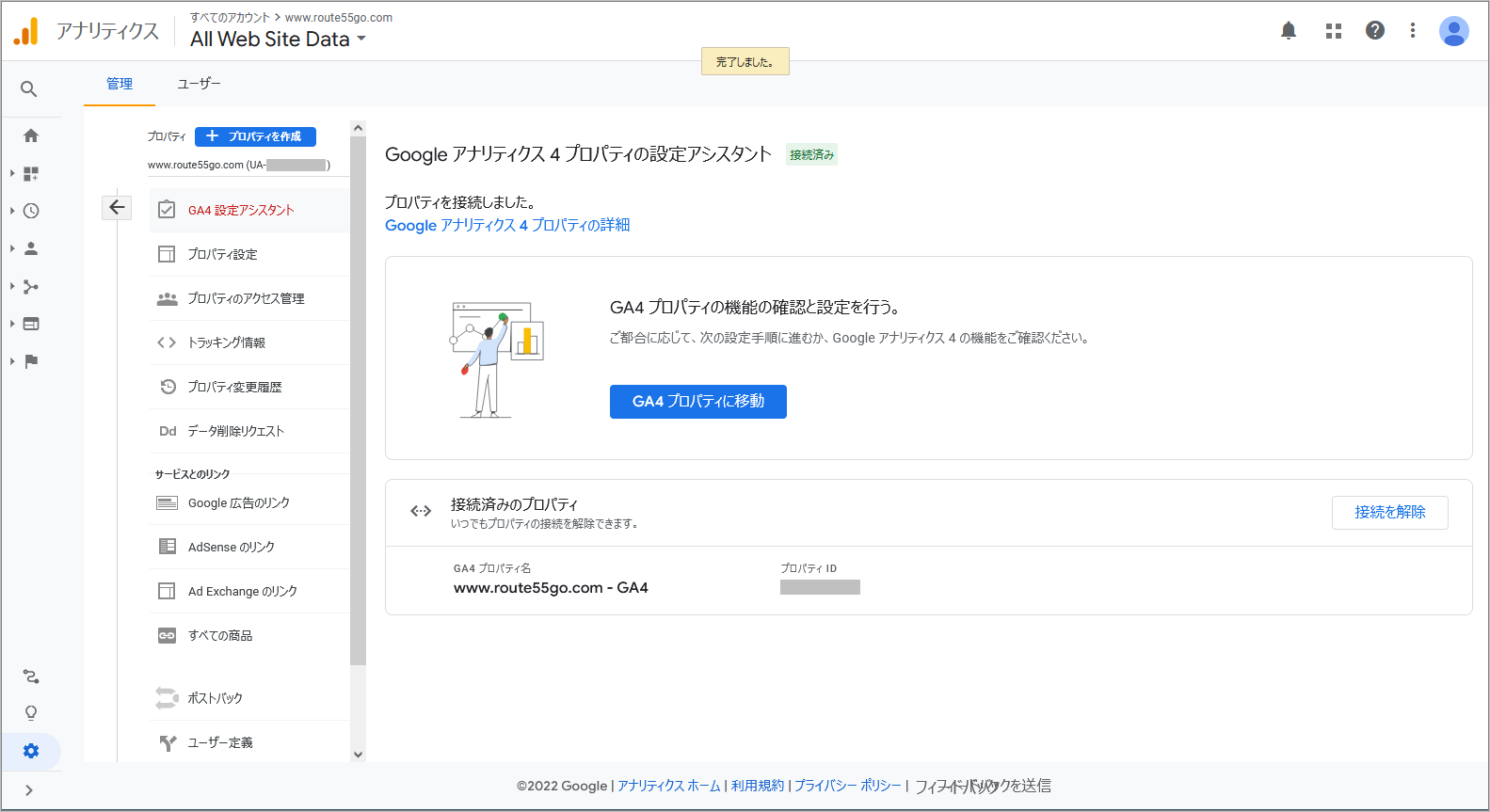The image size is (1490, 812).
Task: Open Google アナリティクス 4 プロパティの詳細 link
Action: pyautogui.click(x=507, y=225)
